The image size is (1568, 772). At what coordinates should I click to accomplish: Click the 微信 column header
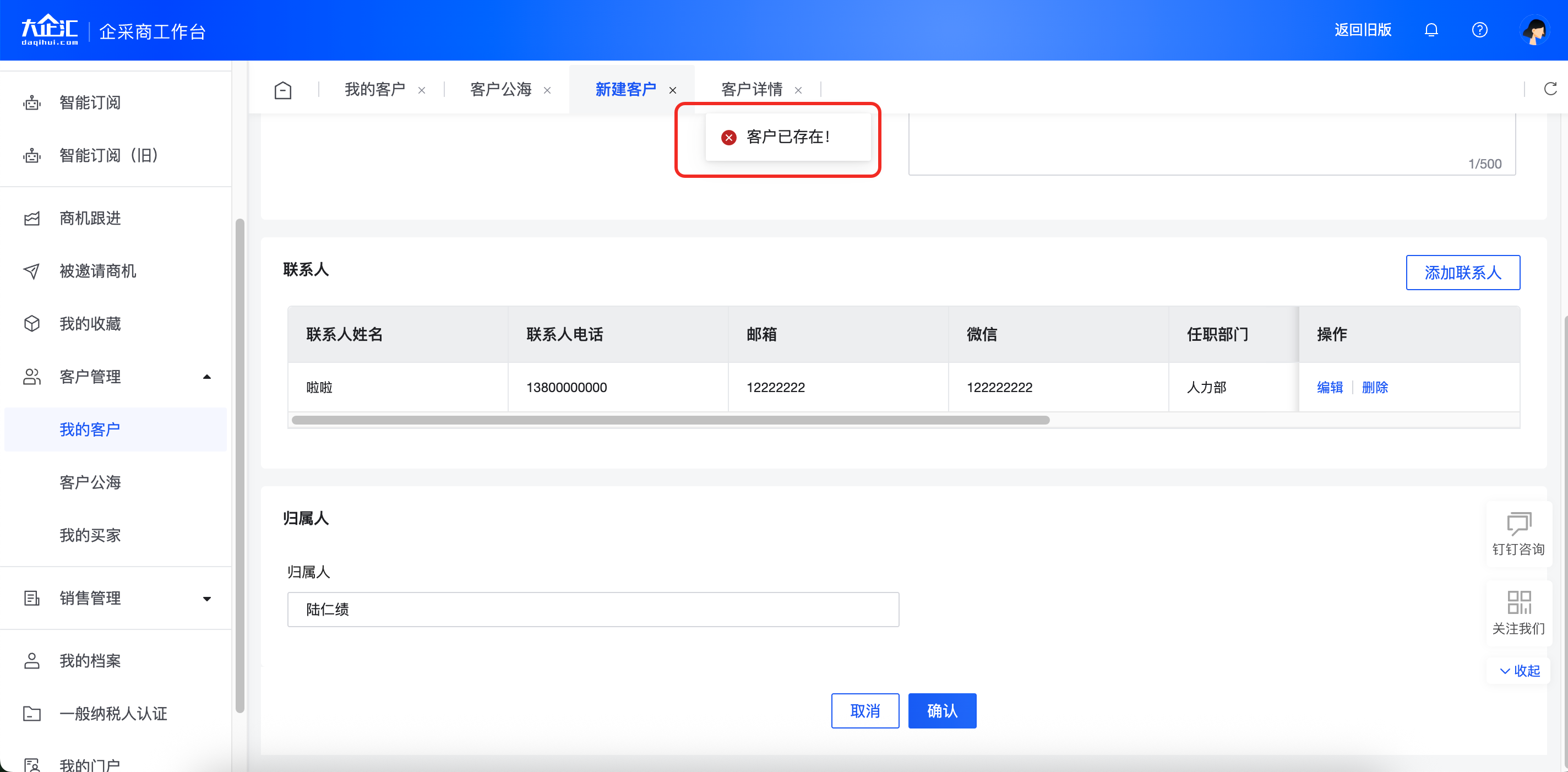coord(1059,334)
